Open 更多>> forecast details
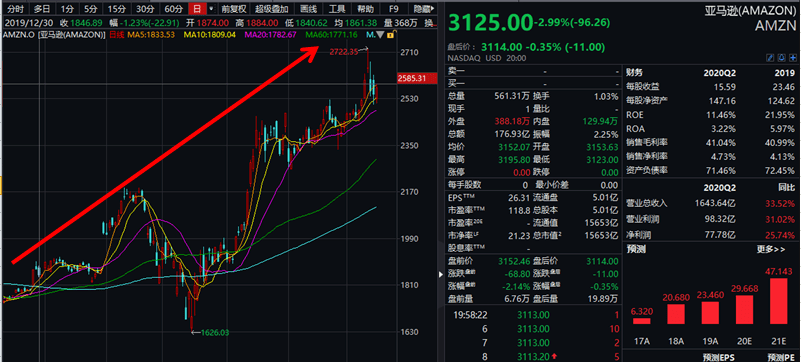 [771, 250]
